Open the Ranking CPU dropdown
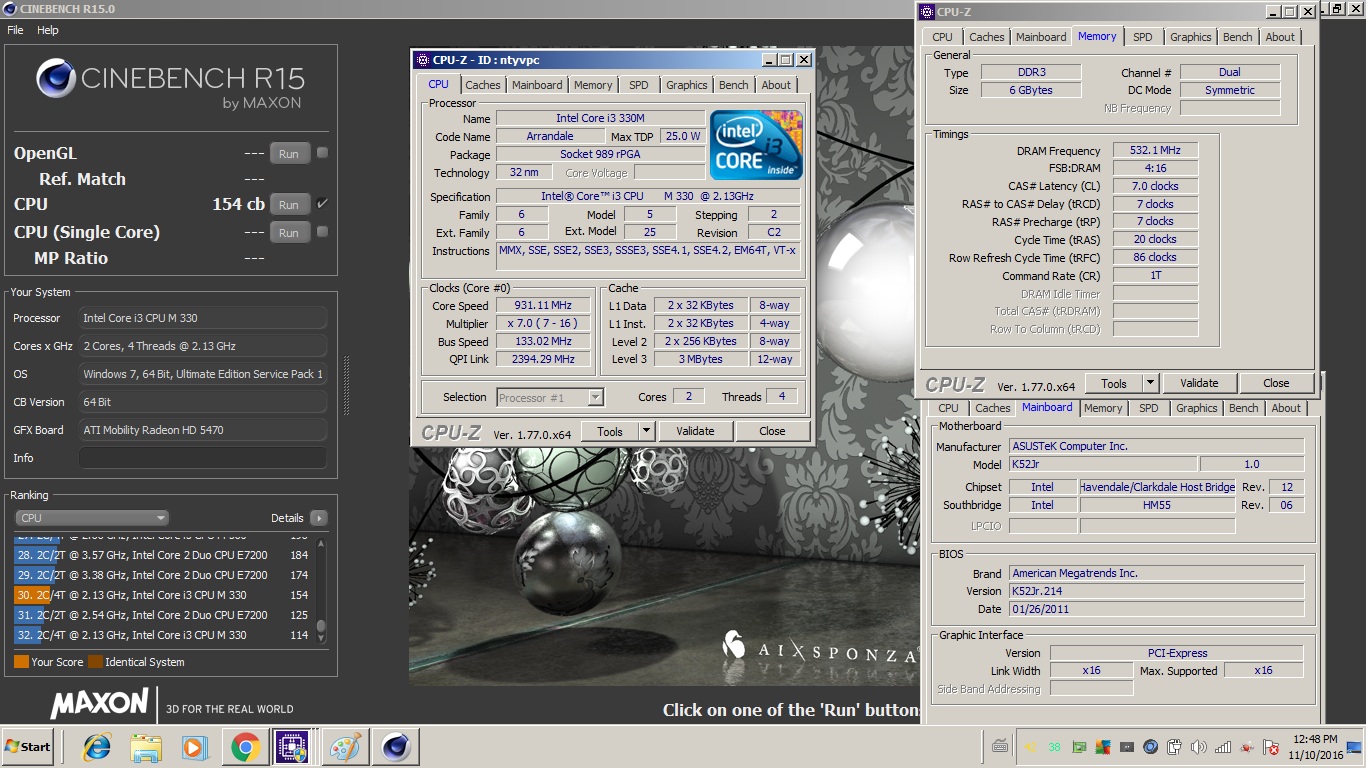Viewport: 1366px width, 768px height. pyautogui.click(x=92, y=518)
